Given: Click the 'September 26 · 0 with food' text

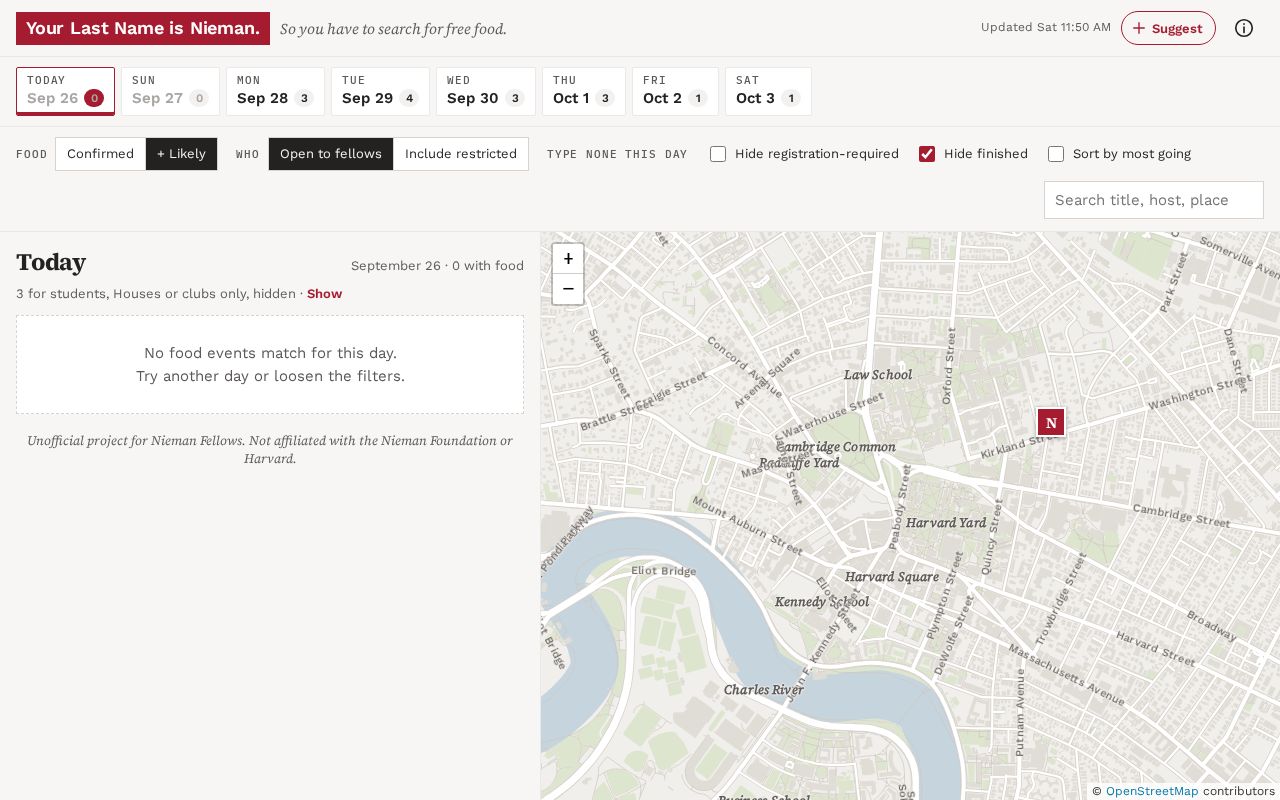Looking at the screenshot, I should tap(437, 266).
